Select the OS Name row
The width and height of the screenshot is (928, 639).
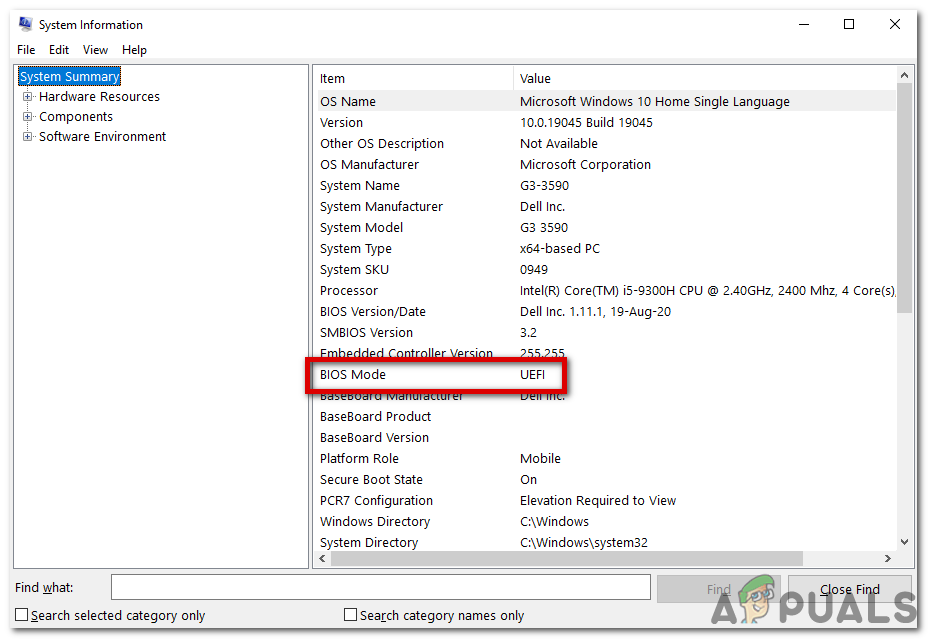pos(607,102)
